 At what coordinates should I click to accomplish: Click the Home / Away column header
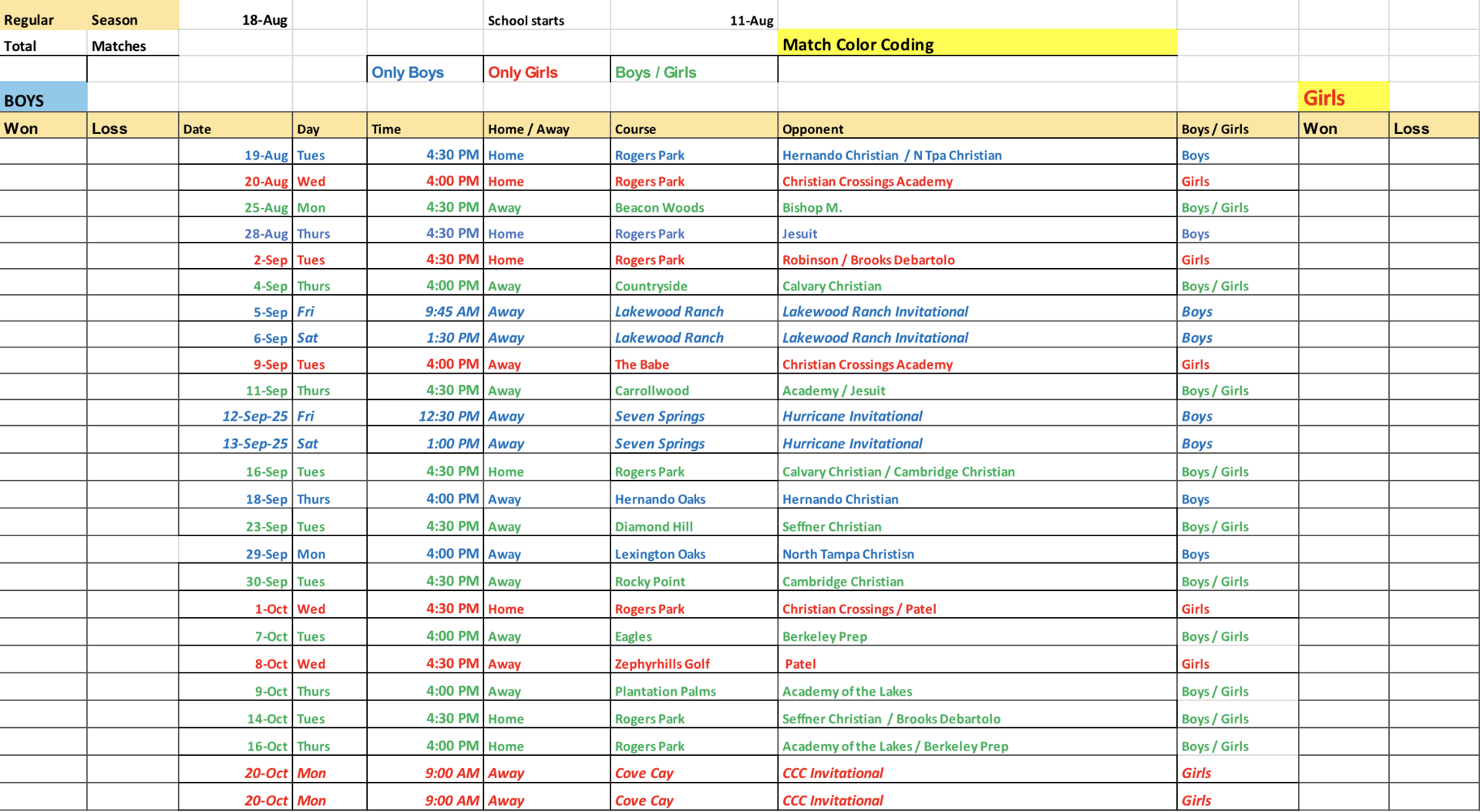point(528,129)
